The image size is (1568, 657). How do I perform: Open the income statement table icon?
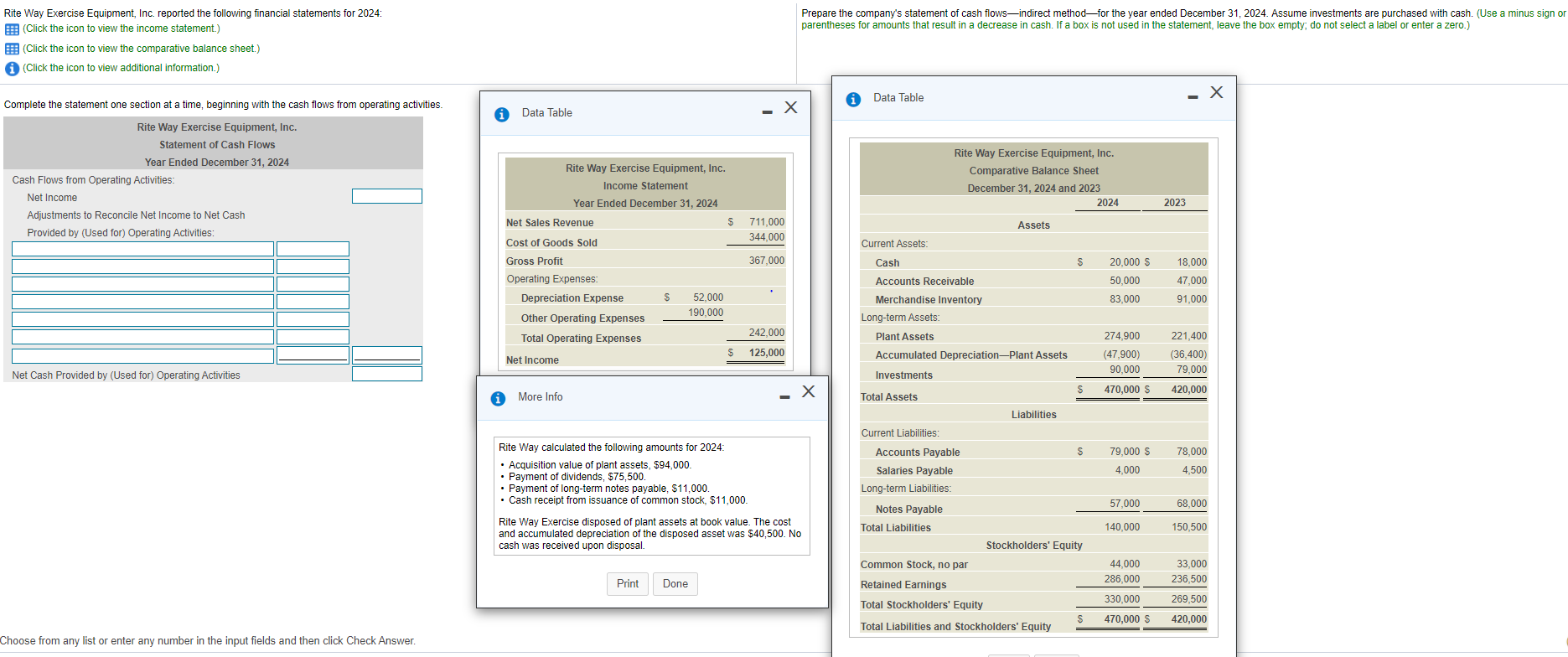tap(12, 29)
